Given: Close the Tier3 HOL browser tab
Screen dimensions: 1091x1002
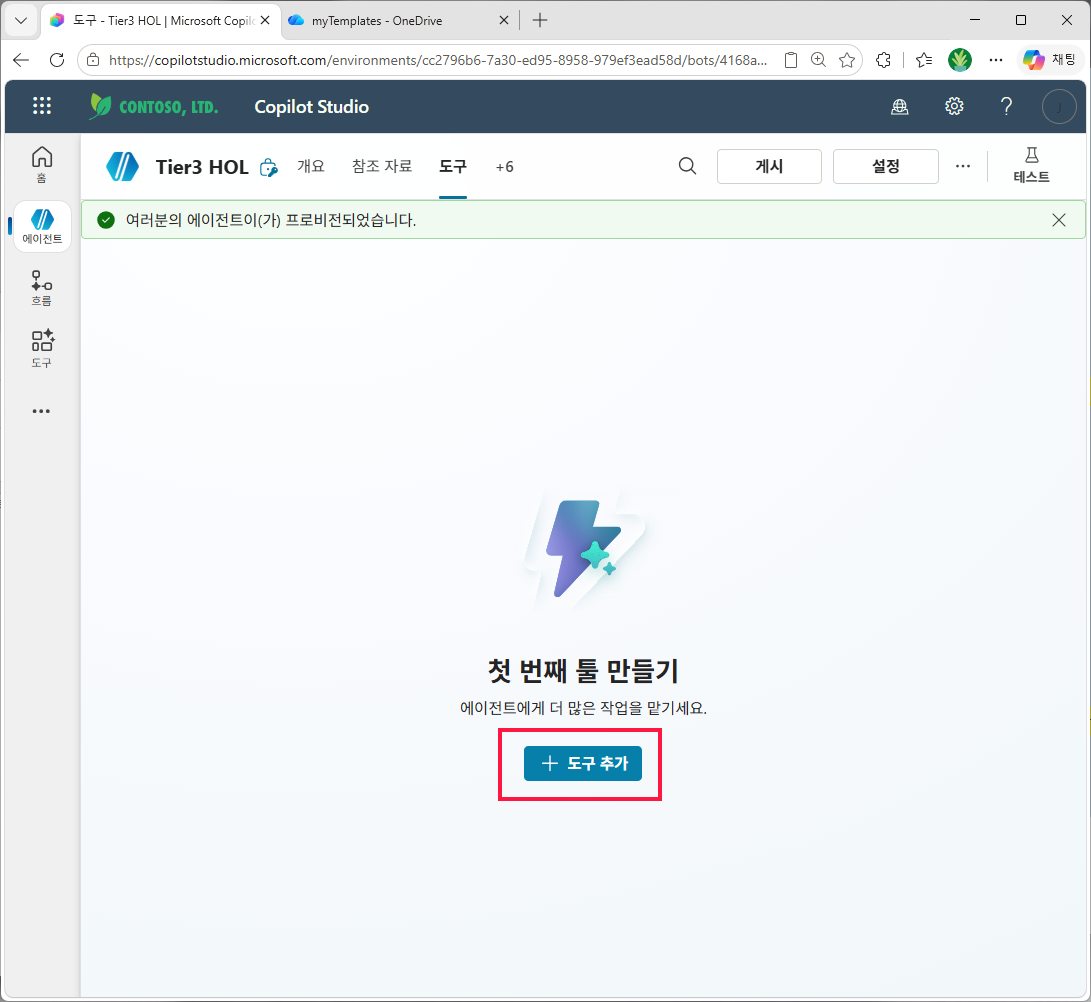Looking at the screenshot, I should coord(265,20).
